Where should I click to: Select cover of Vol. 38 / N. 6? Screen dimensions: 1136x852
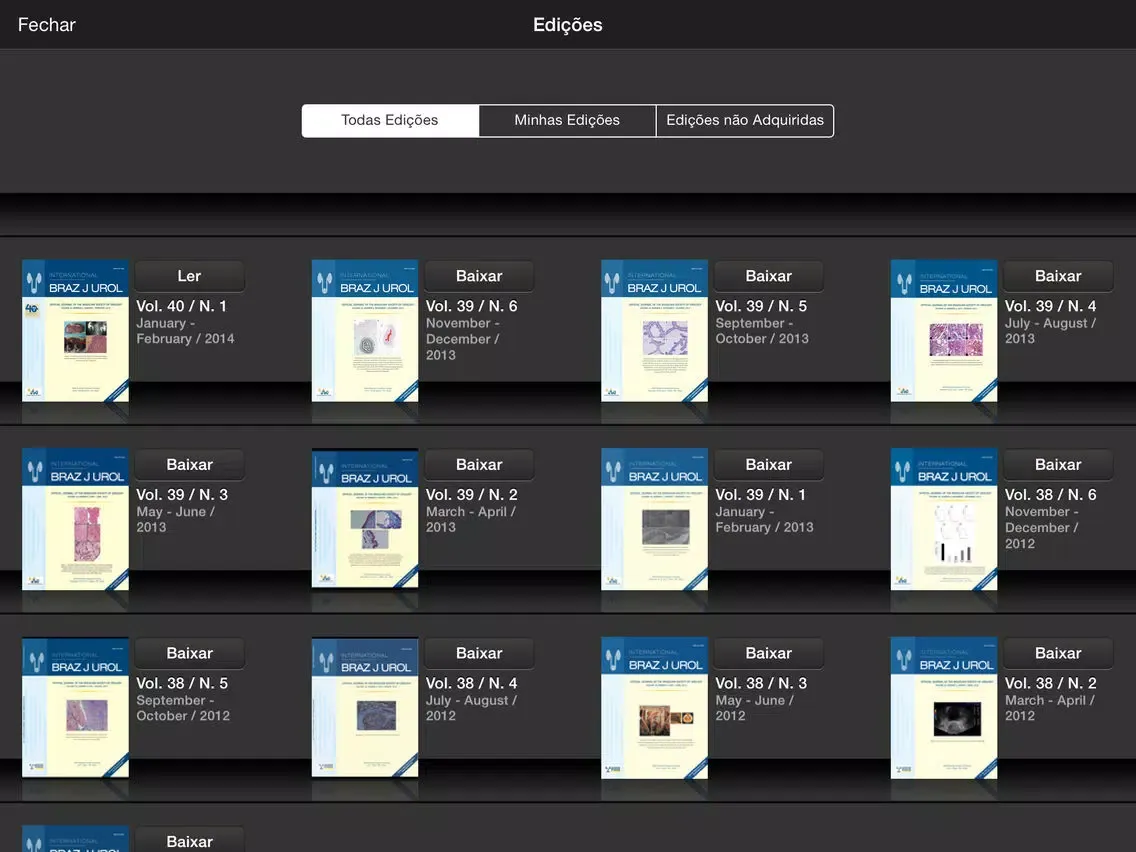coord(944,519)
